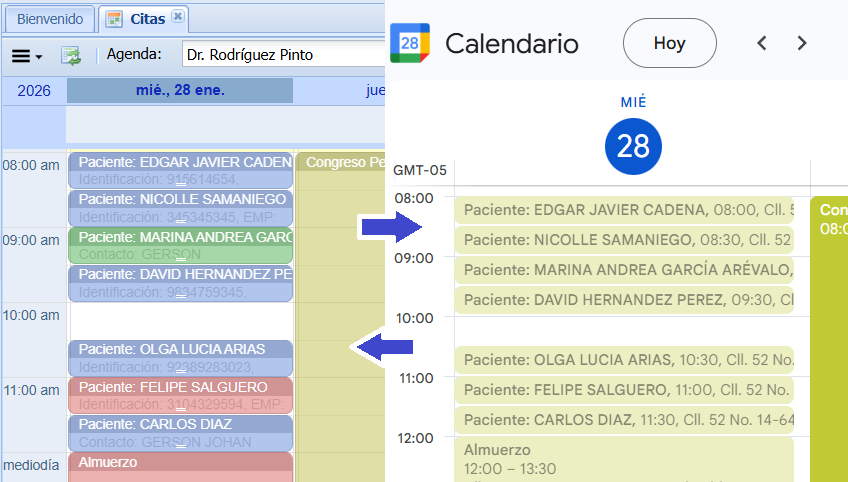Click the Hoy button

click(669, 43)
